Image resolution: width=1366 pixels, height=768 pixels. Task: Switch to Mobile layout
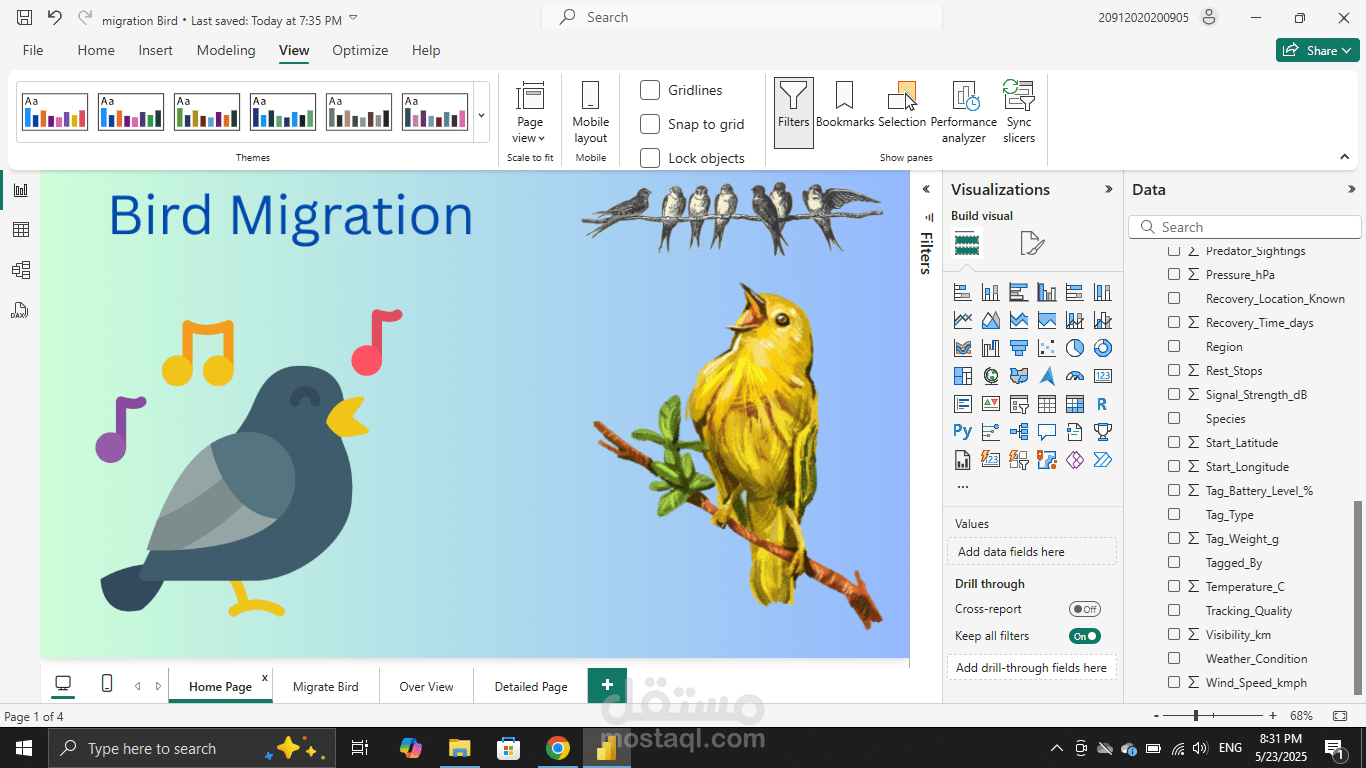[590, 112]
